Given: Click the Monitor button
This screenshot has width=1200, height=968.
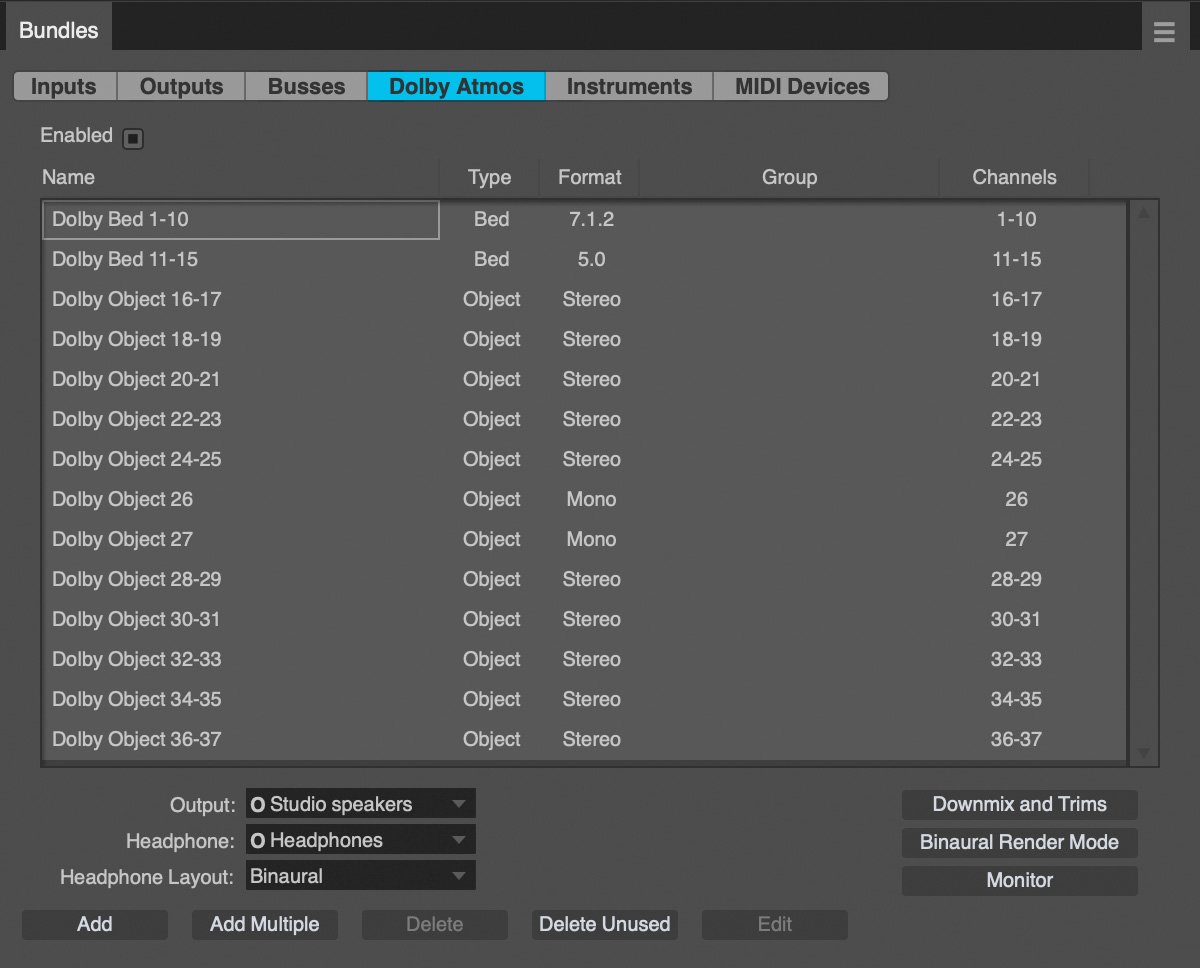Looking at the screenshot, I should (1020, 880).
